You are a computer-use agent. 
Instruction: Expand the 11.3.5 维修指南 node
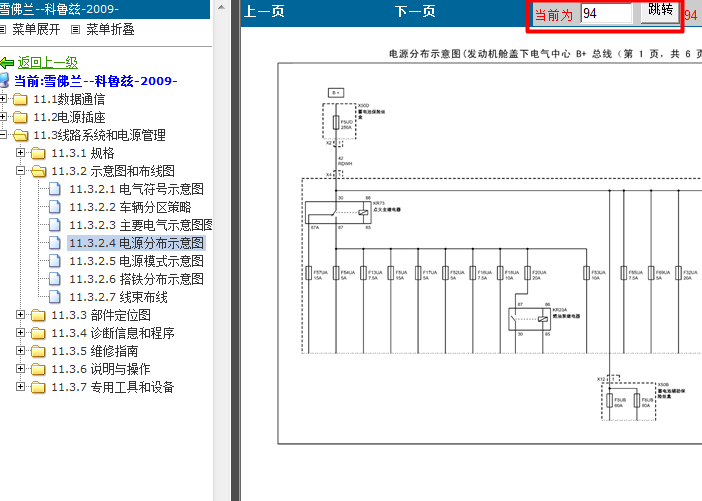pyautogui.click(x=20, y=351)
